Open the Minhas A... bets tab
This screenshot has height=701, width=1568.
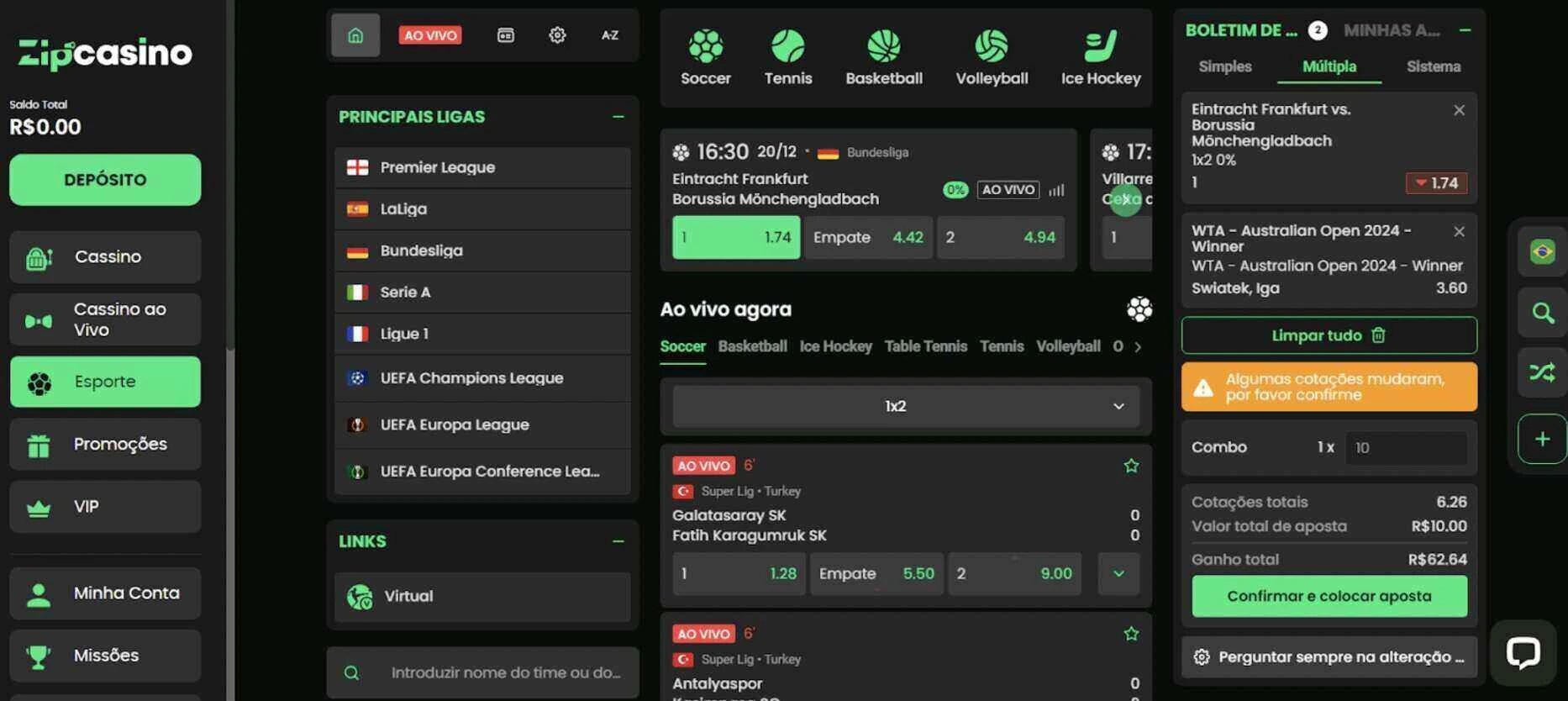(x=1392, y=30)
